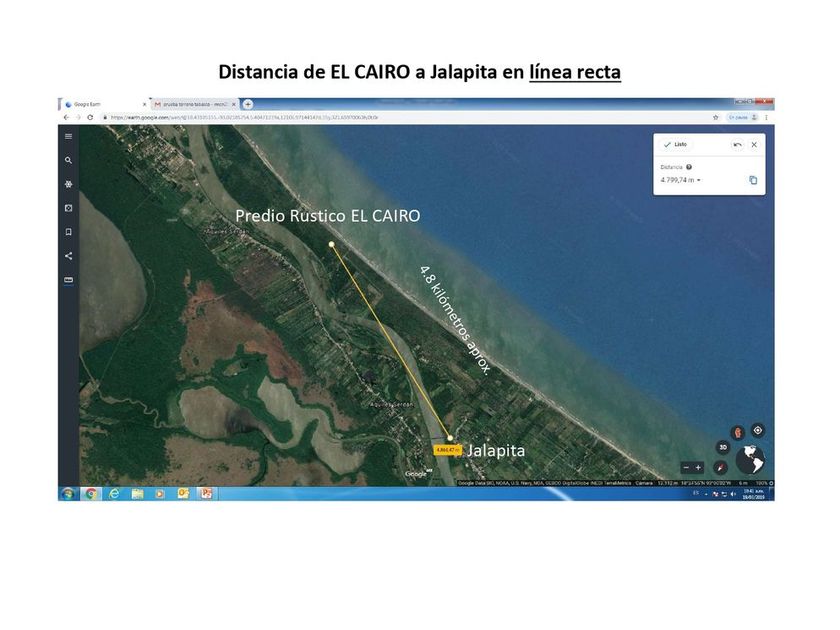Click the I'm Feeling Lucky dice icon
Screen dimensions: 840x630
pyautogui.click(x=68, y=208)
